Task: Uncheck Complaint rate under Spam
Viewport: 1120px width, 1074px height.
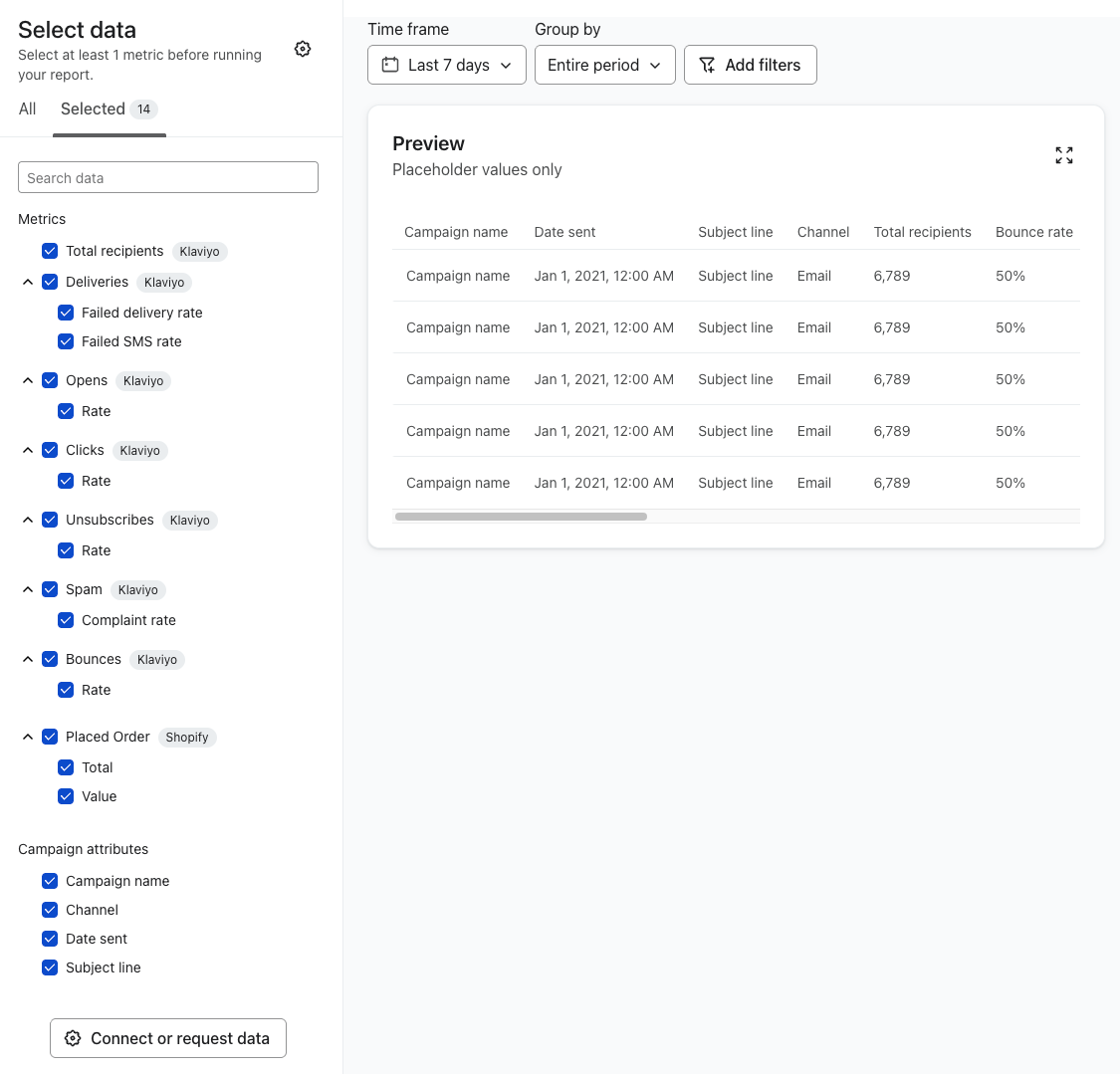Action: [x=66, y=620]
